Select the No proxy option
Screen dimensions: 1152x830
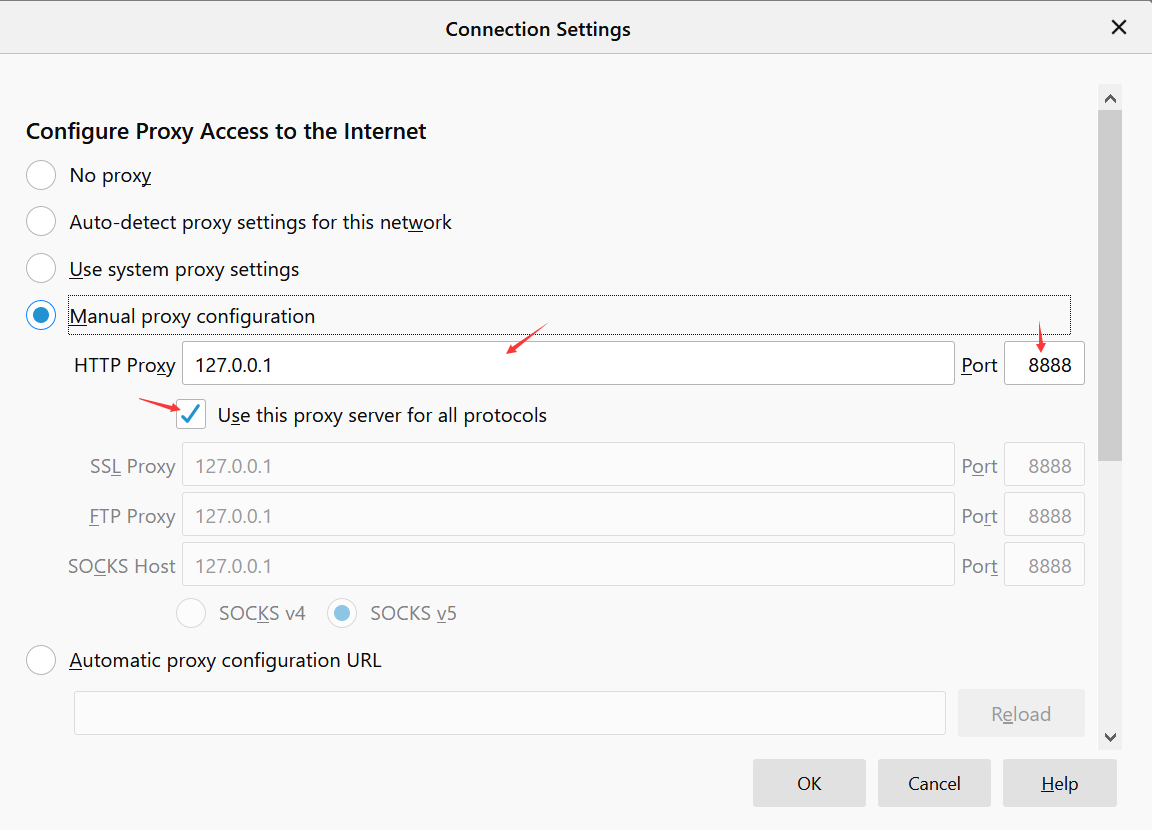(x=41, y=175)
